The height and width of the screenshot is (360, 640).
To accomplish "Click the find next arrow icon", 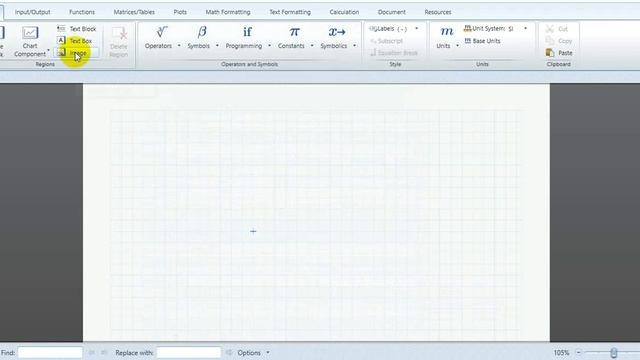I will (104, 353).
